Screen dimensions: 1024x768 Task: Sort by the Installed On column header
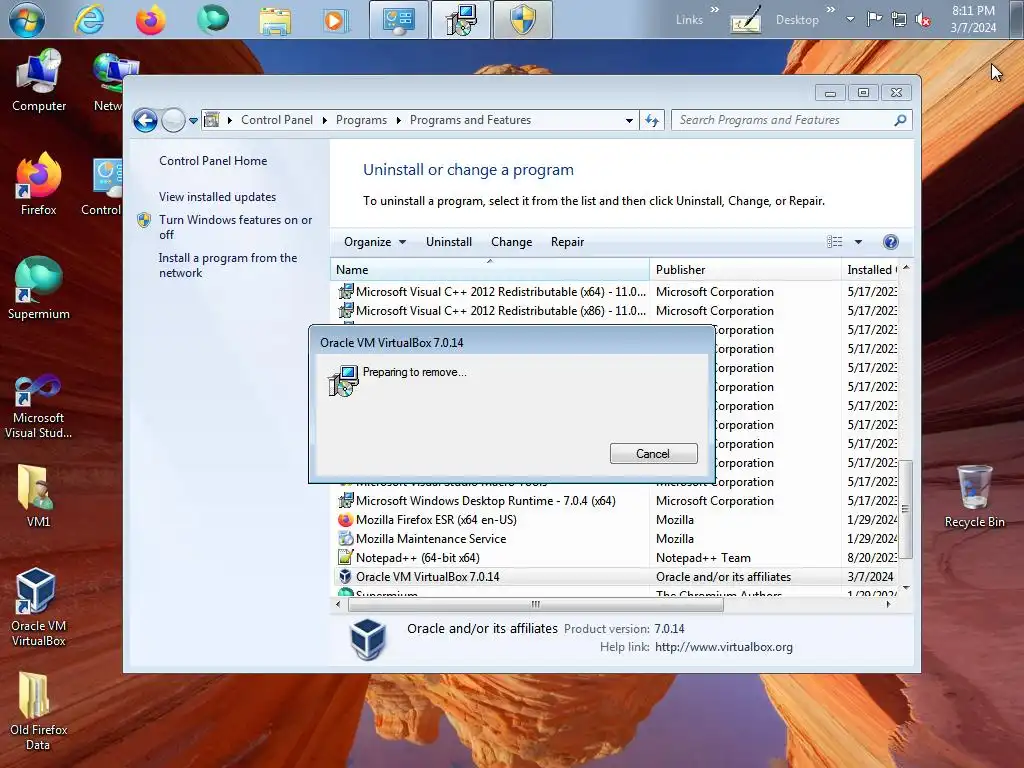[871, 270]
